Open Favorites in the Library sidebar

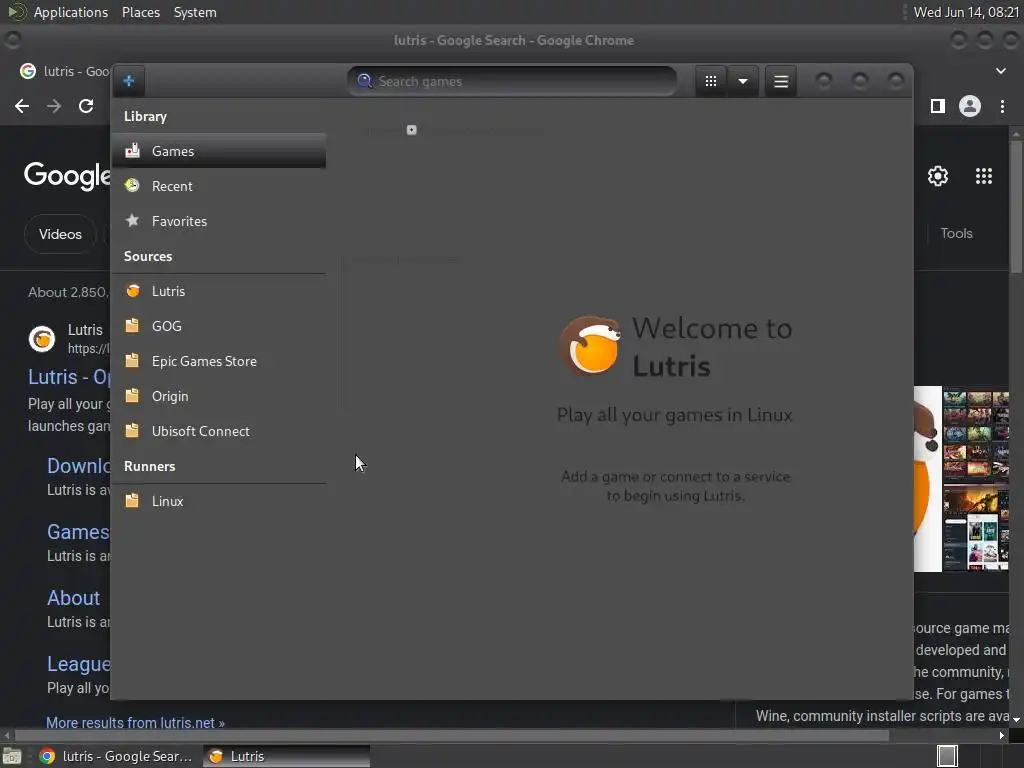point(219,221)
